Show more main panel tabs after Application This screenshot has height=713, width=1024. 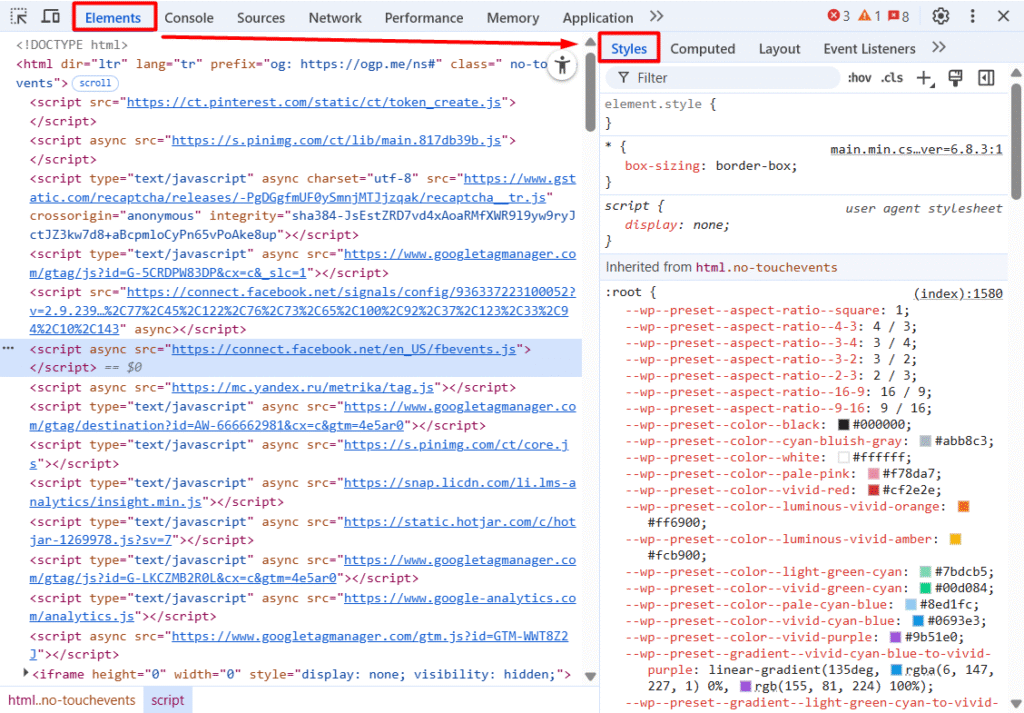point(656,16)
